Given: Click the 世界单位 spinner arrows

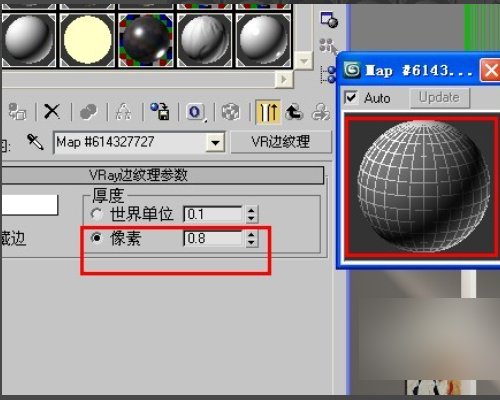Looking at the screenshot, I should point(251,214).
